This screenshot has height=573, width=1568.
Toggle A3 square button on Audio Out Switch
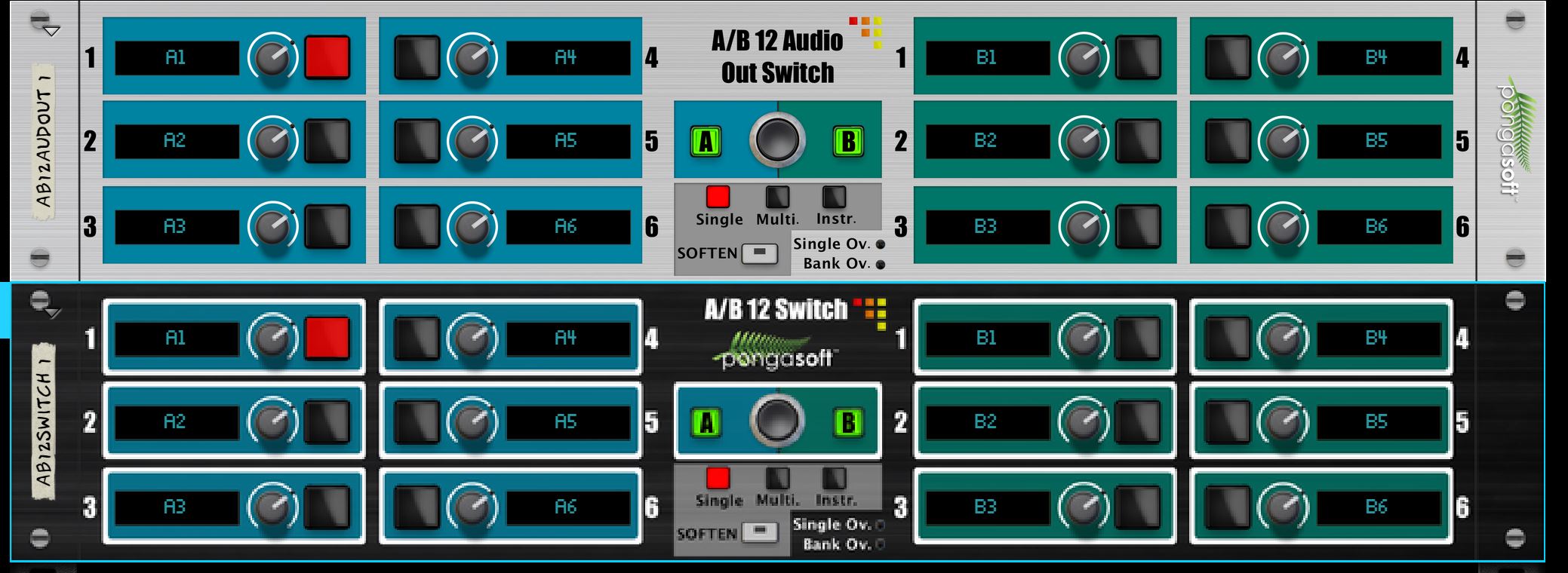tap(327, 226)
